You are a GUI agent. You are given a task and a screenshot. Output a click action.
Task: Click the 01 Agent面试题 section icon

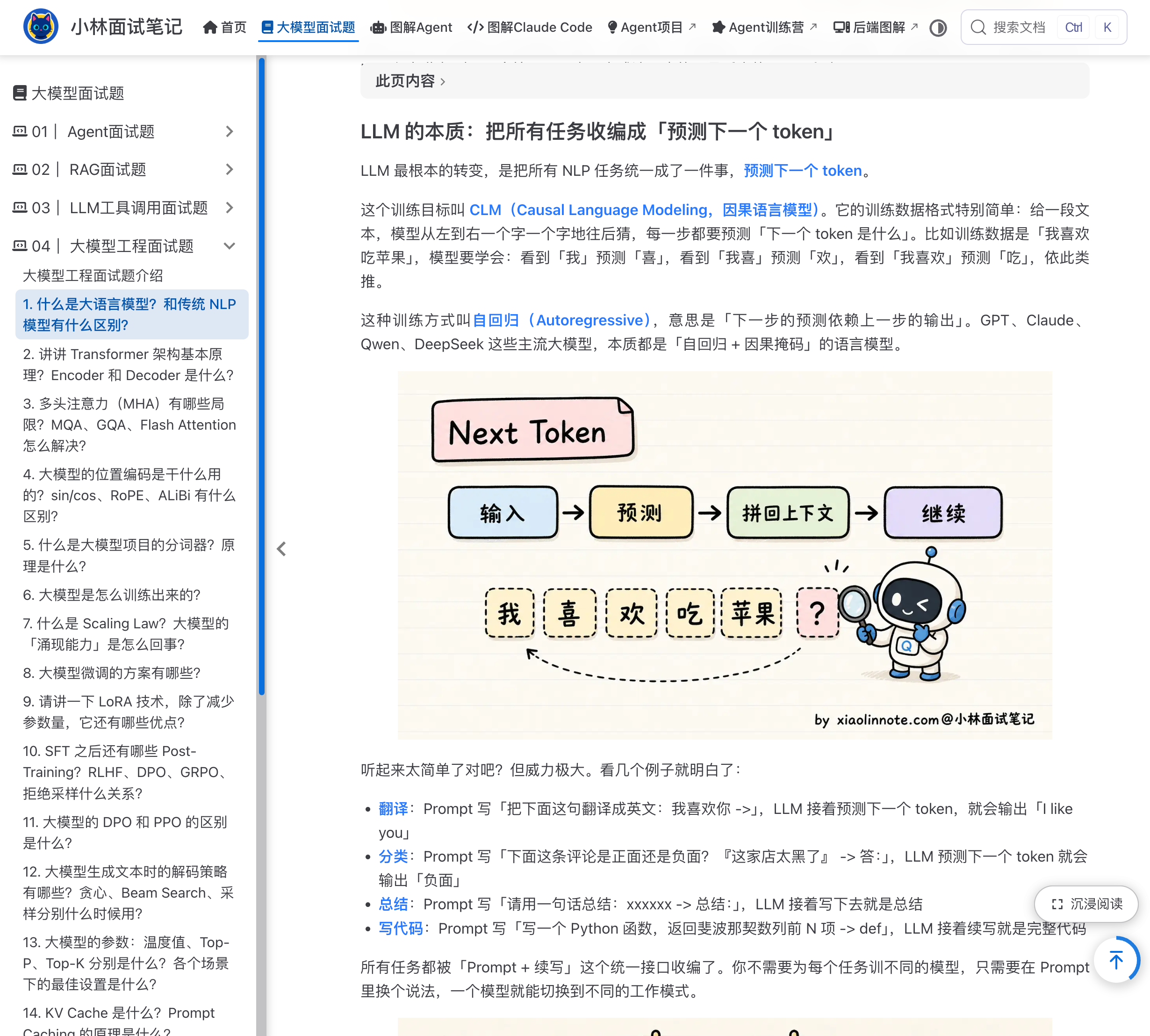pos(20,131)
